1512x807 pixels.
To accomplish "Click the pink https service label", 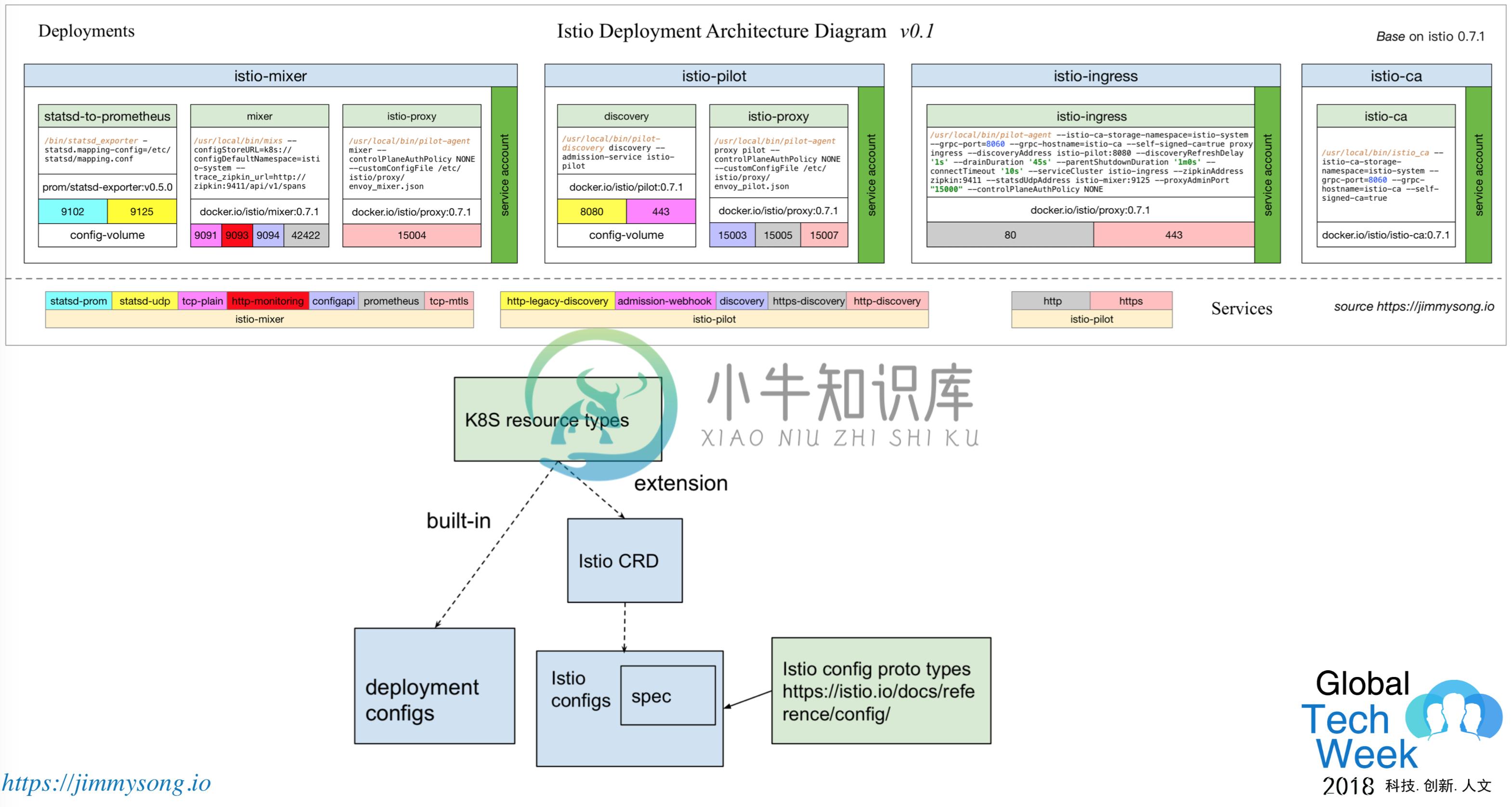I will [x=1131, y=301].
